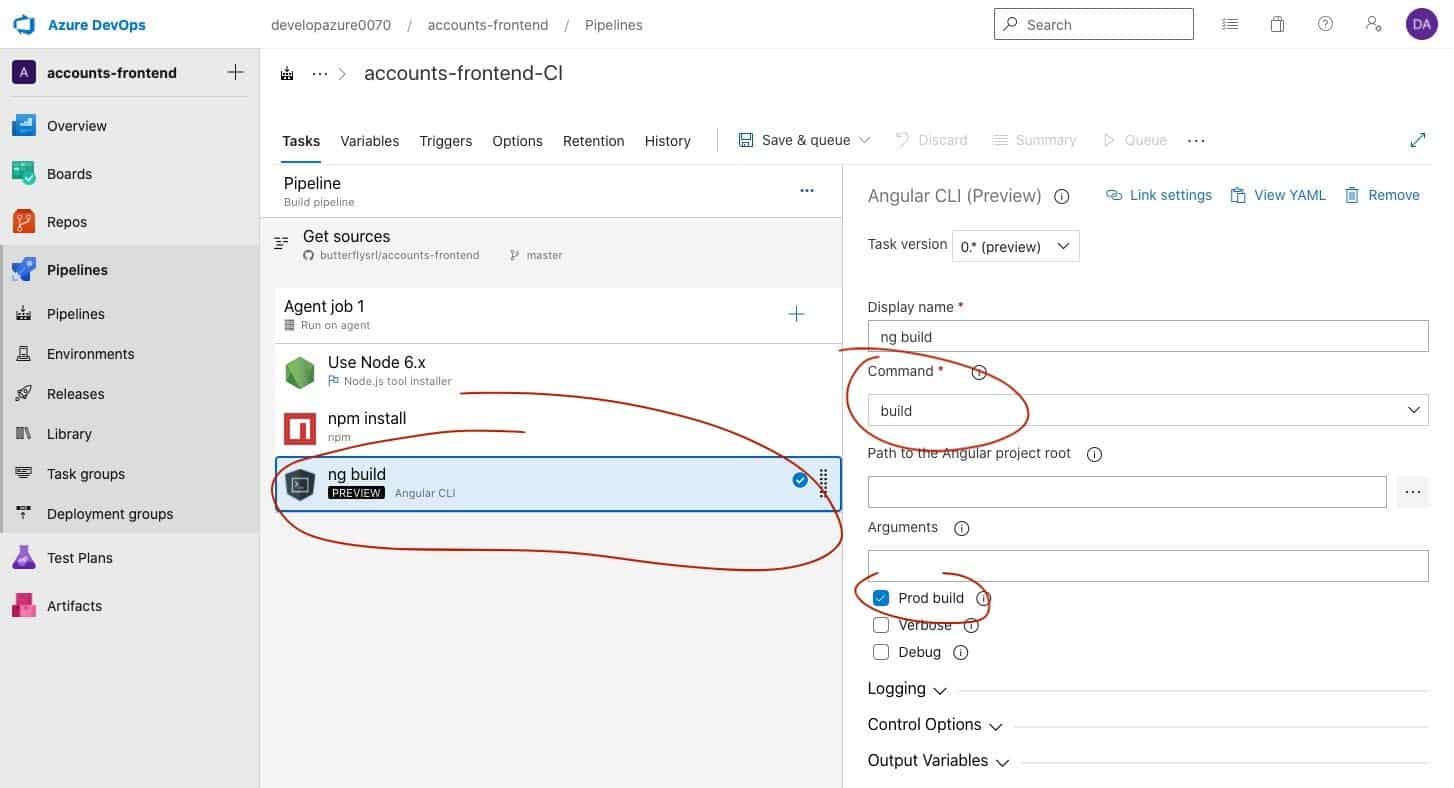
Task: Open more toolbar actions ellipsis after Queue
Action: point(1196,140)
